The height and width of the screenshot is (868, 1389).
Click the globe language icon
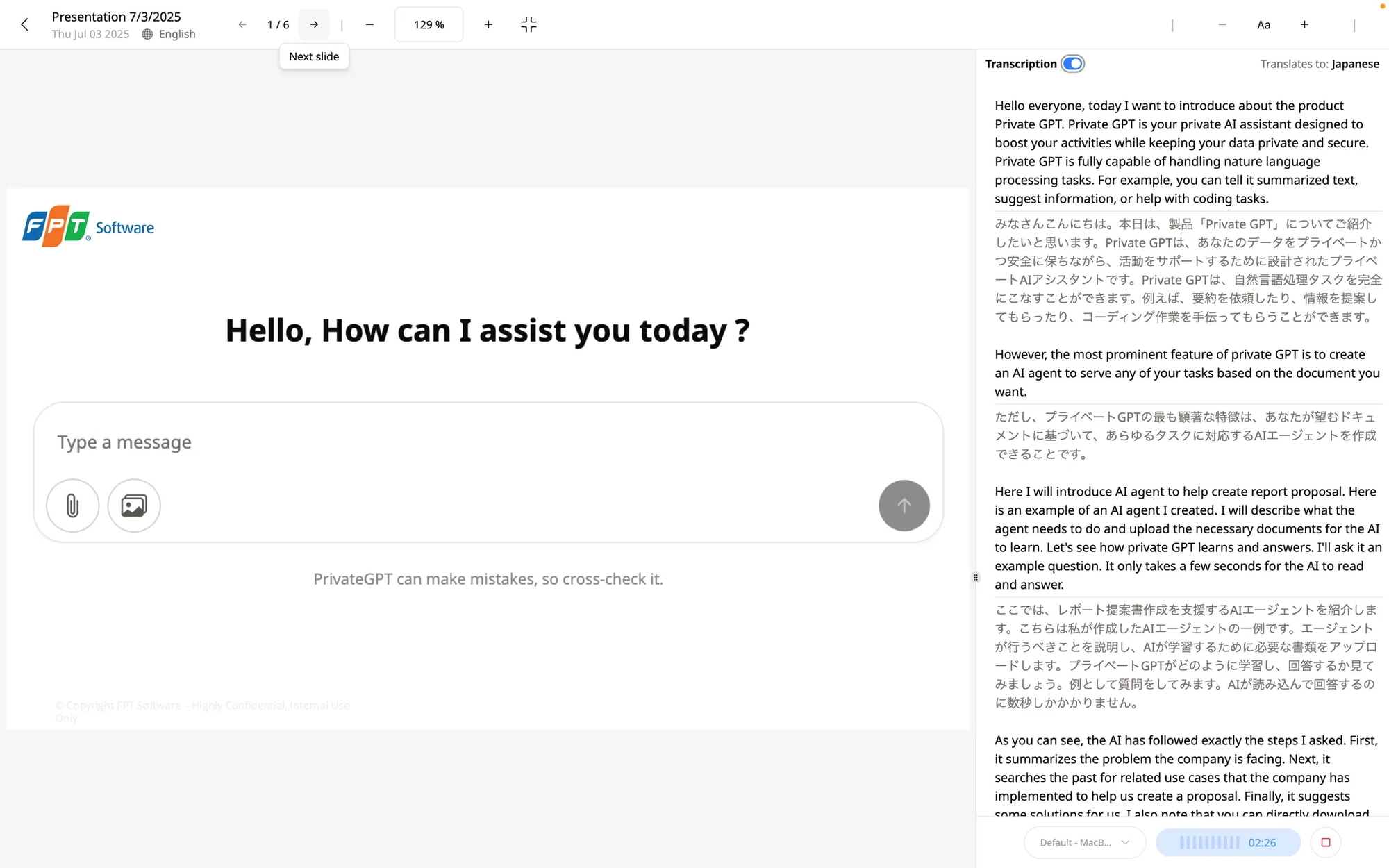tap(147, 34)
